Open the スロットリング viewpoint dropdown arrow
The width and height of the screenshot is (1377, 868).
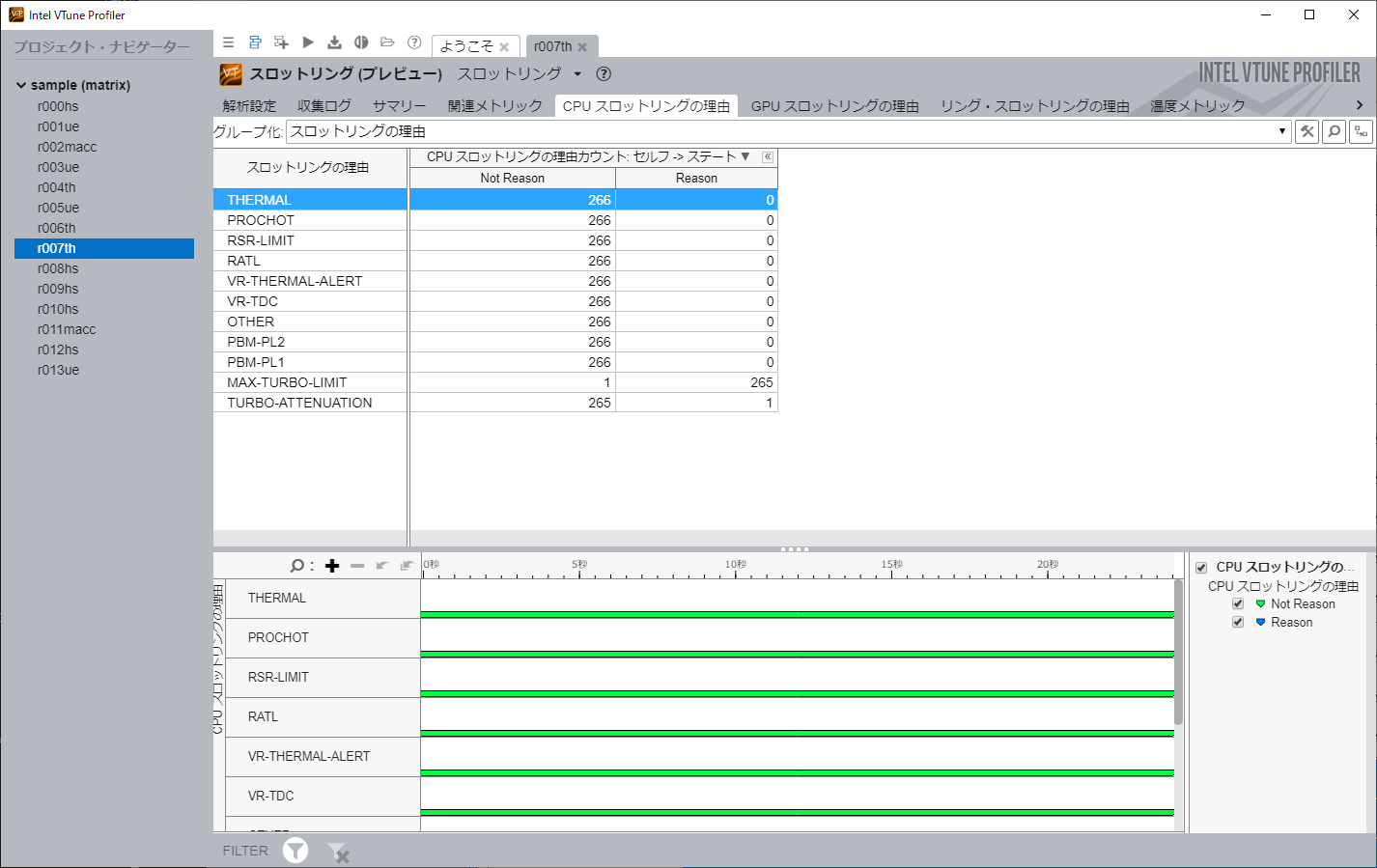click(577, 74)
